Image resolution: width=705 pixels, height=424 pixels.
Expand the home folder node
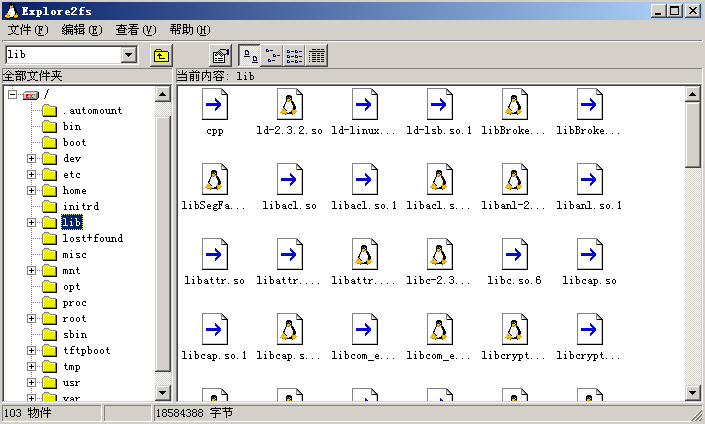(31, 191)
